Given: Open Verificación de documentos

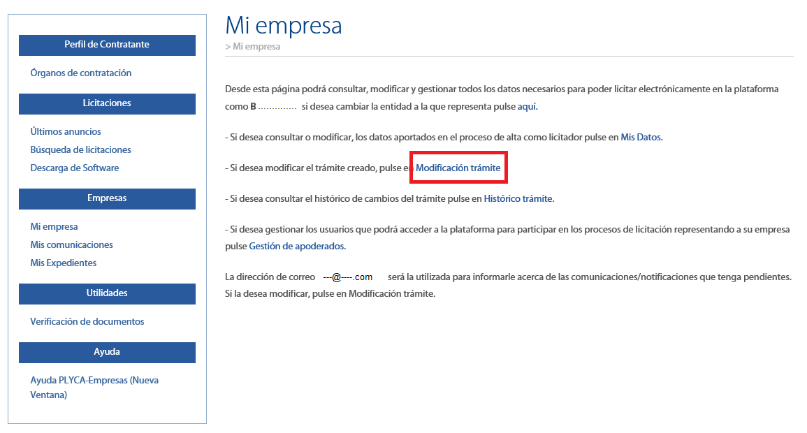Looking at the screenshot, I should click(88, 322).
